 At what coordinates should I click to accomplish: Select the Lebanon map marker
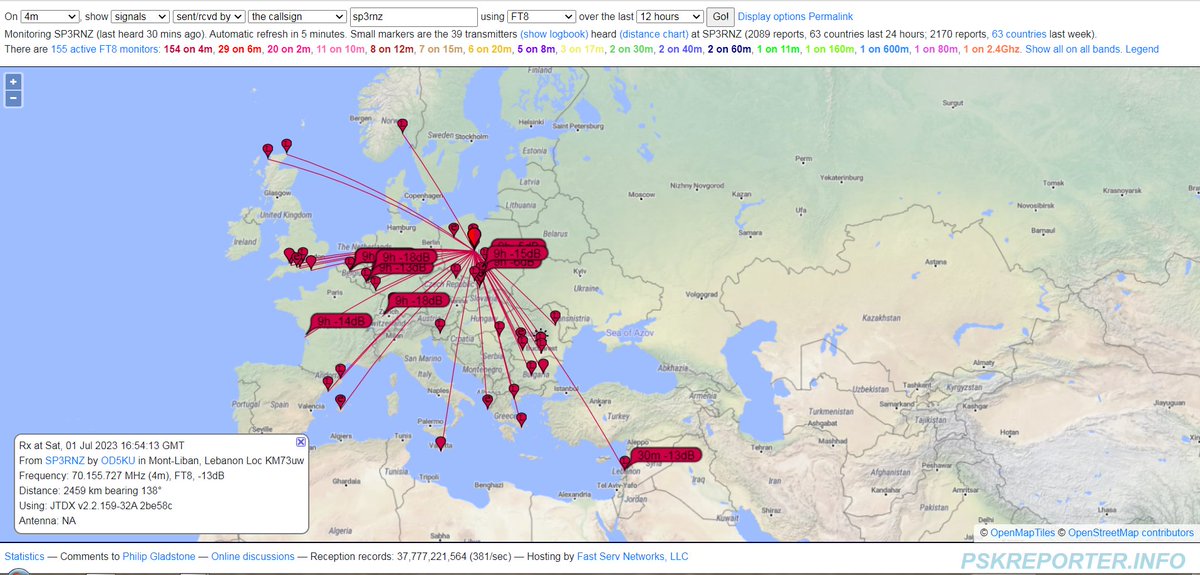[x=626, y=464]
